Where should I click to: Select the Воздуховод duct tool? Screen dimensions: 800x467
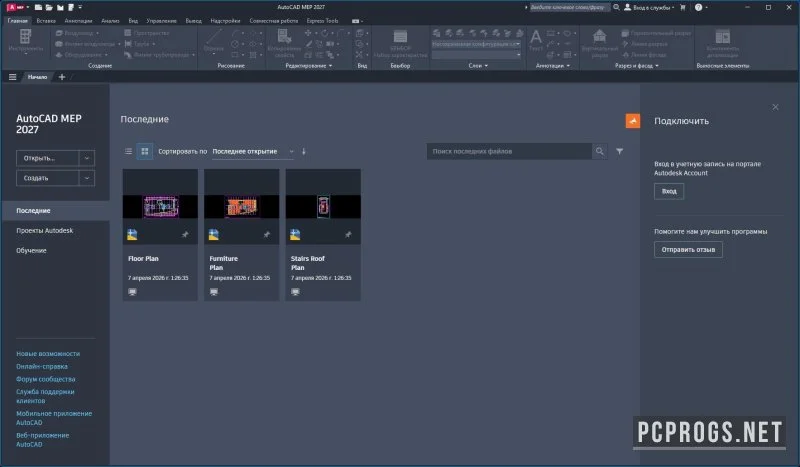coord(78,33)
